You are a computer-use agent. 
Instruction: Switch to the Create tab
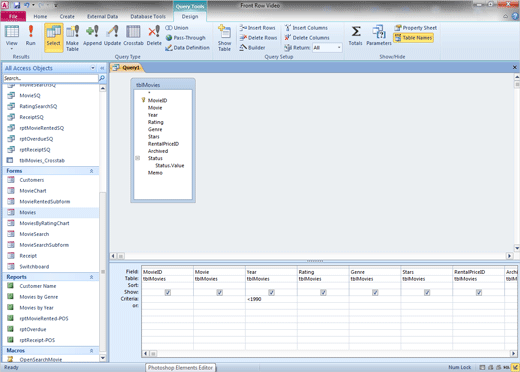(x=67, y=16)
